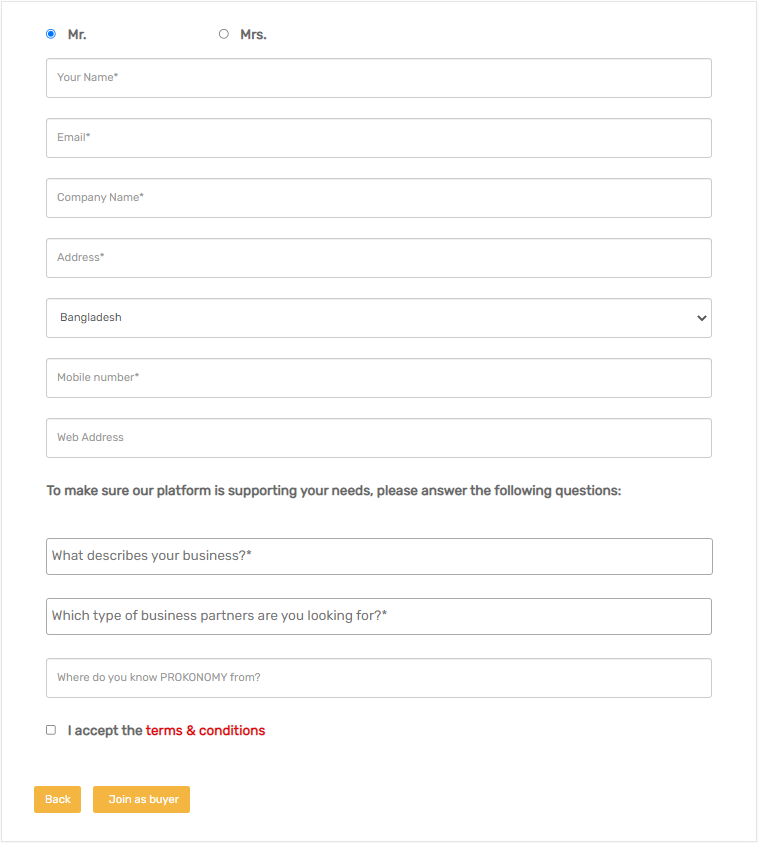Open the Bangladesh country dropdown

[378, 318]
